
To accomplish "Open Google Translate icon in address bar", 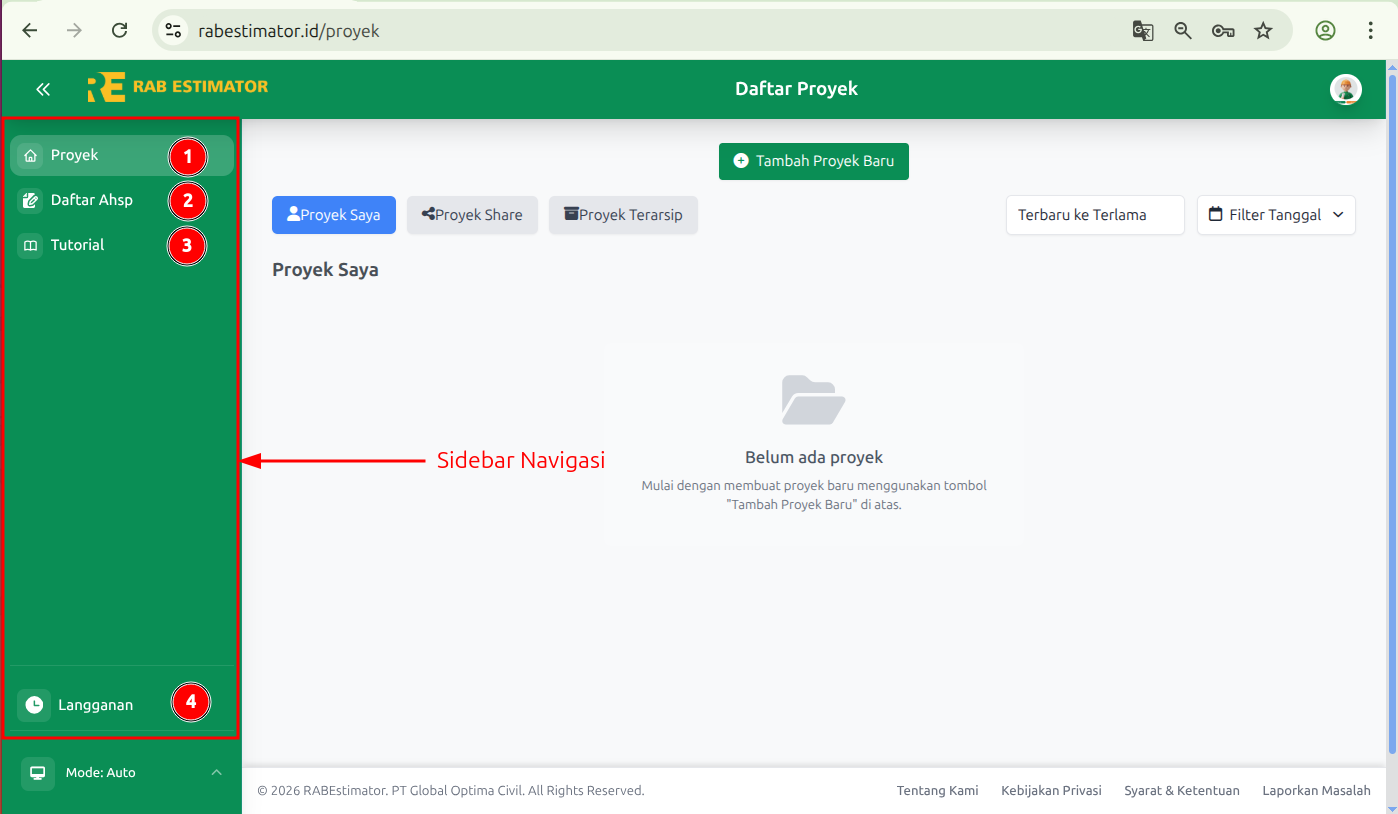I will click(1143, 31).
